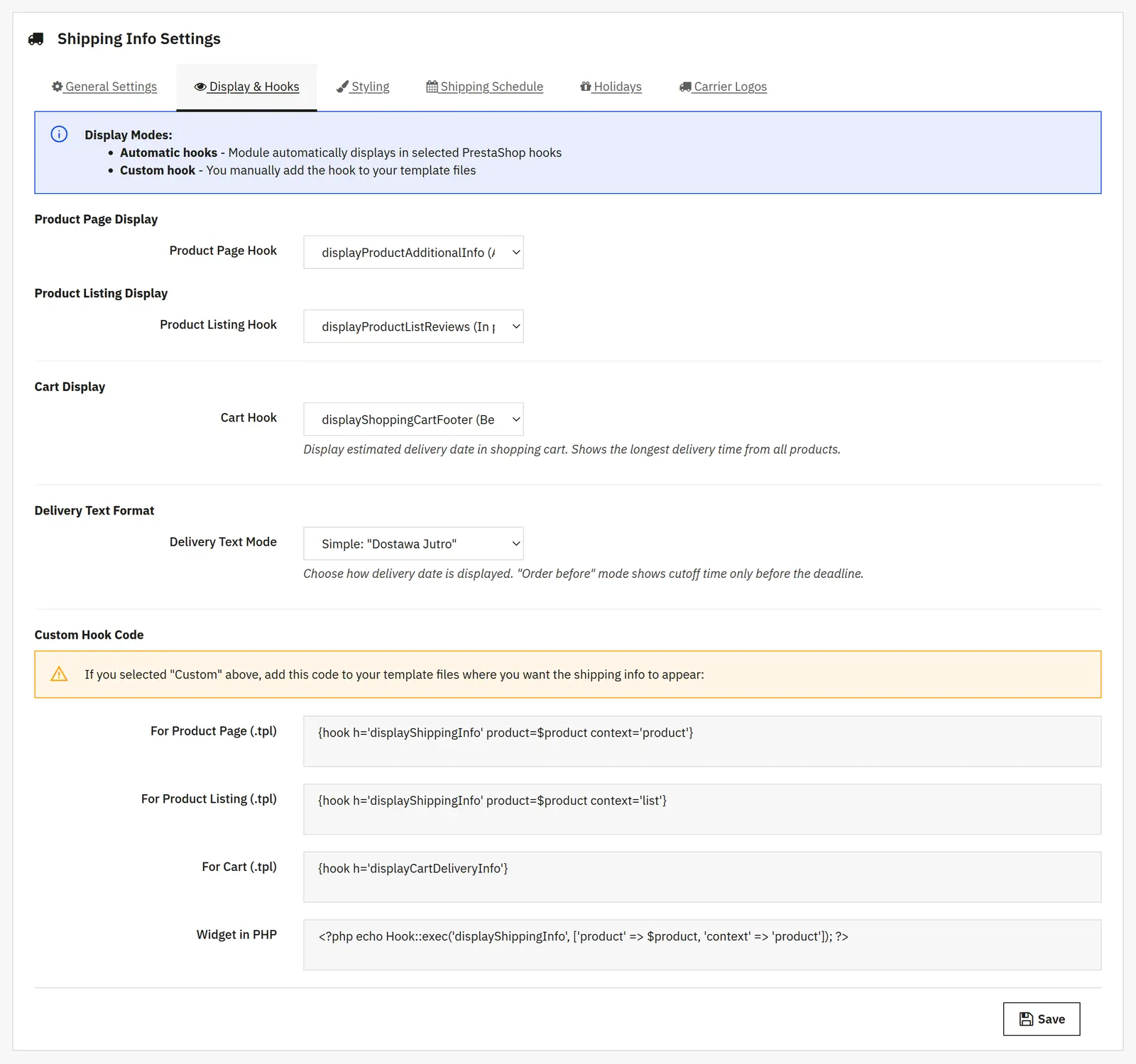Expand the Cart Hook dropdown

[x=413, y=419]
